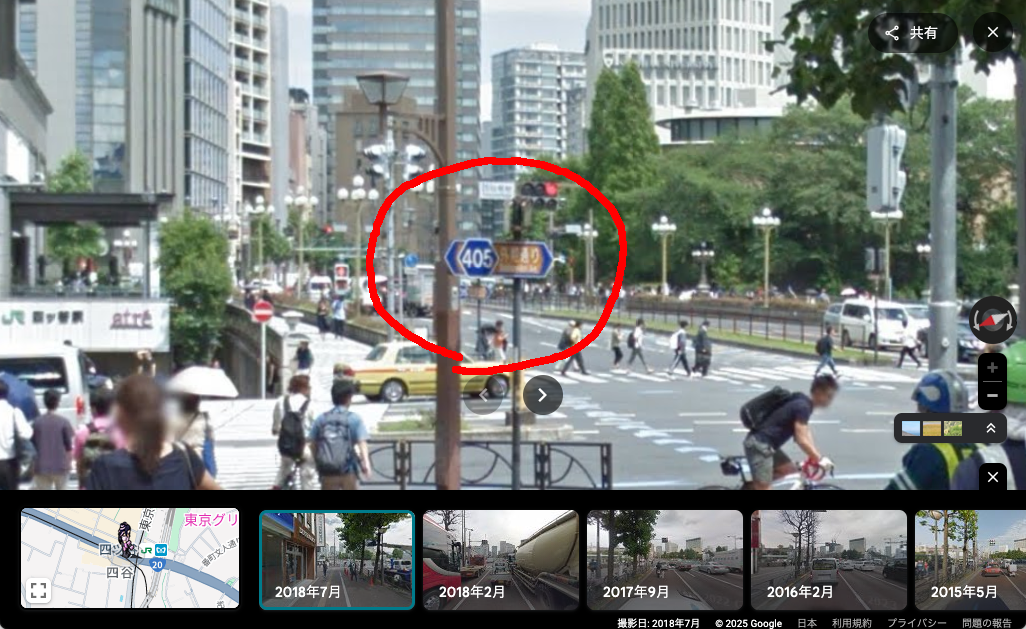Expand the layer picker double chevron
The image size is (1026, 629).
click(x=990, y=428)
